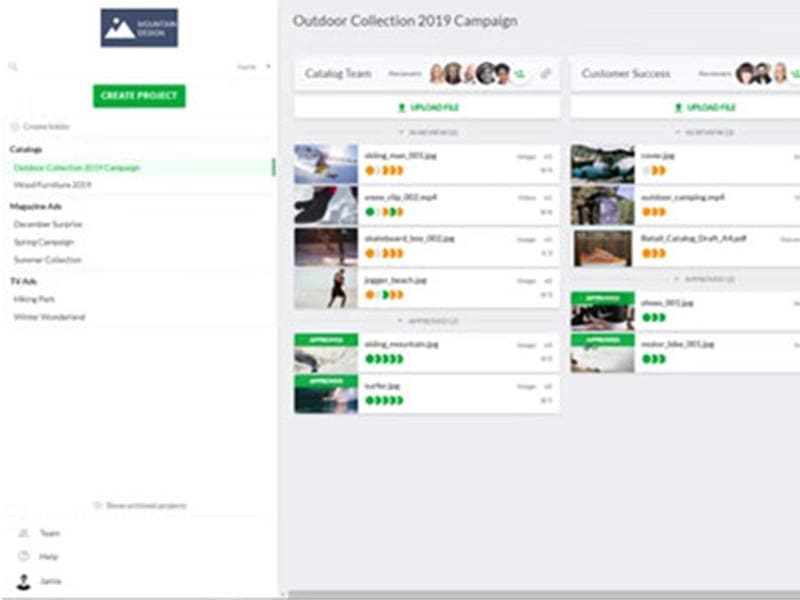Click status dots of skiing_man_001.jpg
The height and width of the screenshot is (600, 800).
pos(385,170)
